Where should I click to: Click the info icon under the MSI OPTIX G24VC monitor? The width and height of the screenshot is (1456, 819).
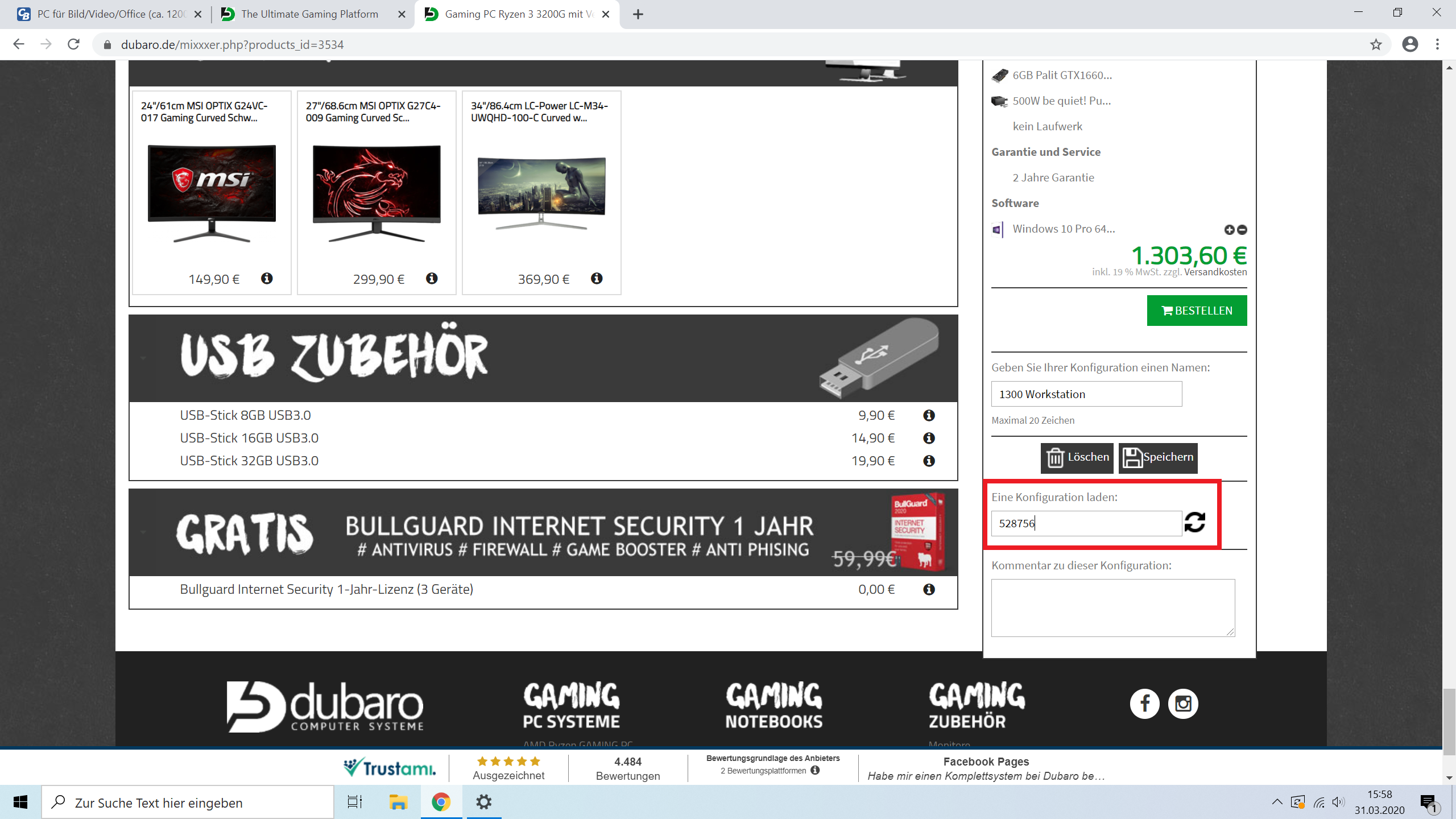coord(267,279)
